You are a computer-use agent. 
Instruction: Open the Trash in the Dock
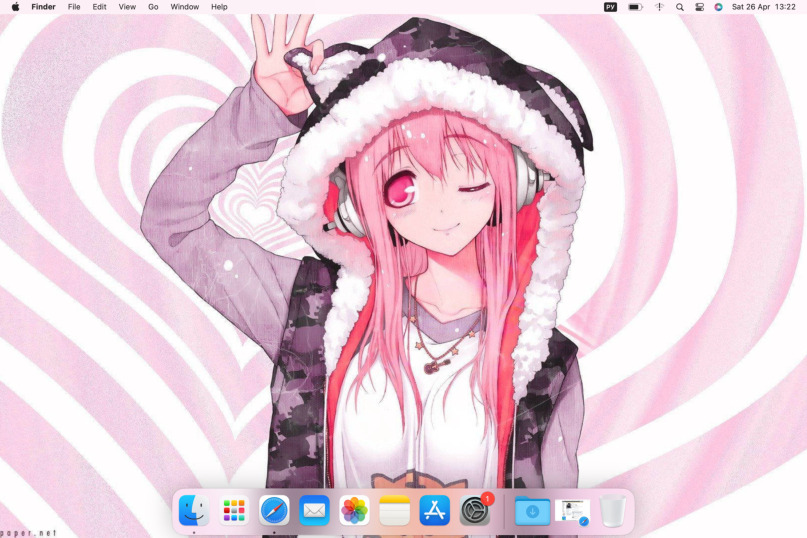pyautogui.click(x=612, y=510)
